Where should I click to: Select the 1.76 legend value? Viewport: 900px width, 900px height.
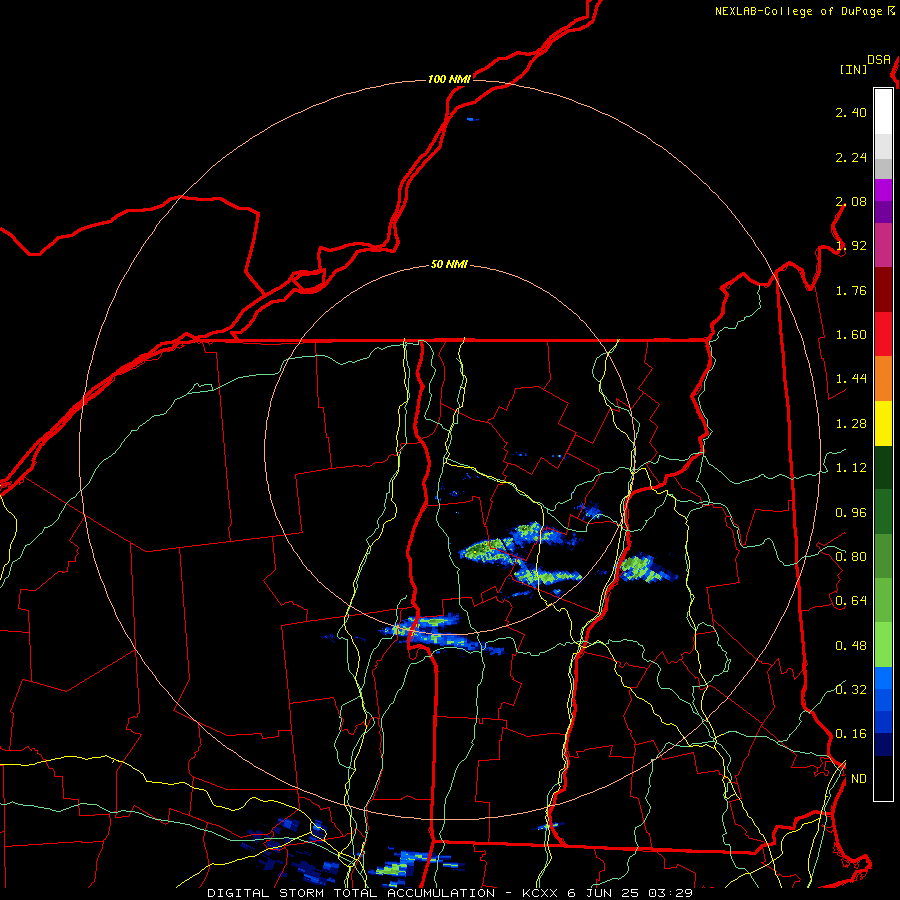(851, 290)
